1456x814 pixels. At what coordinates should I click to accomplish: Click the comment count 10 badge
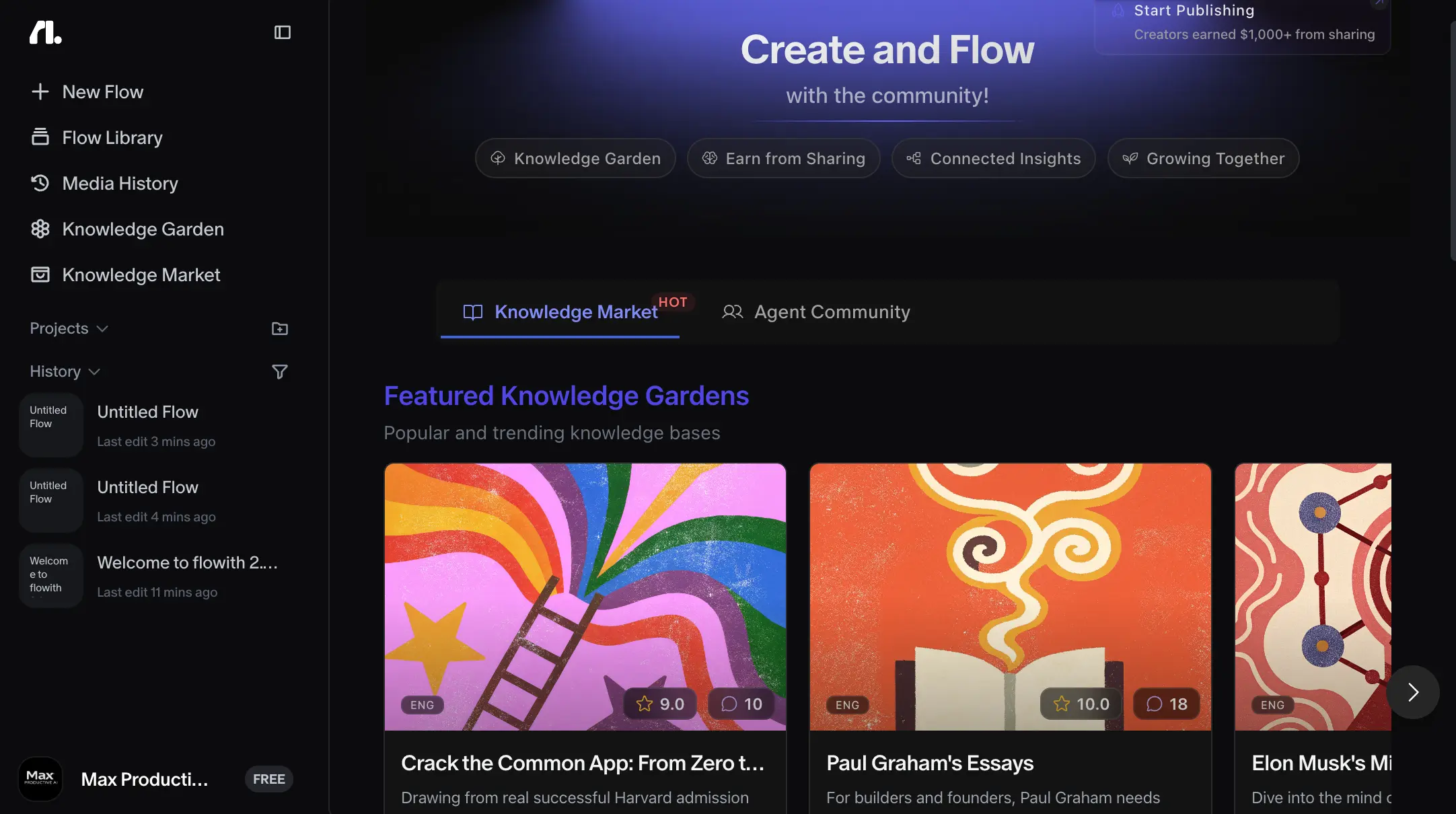[741, 704]
